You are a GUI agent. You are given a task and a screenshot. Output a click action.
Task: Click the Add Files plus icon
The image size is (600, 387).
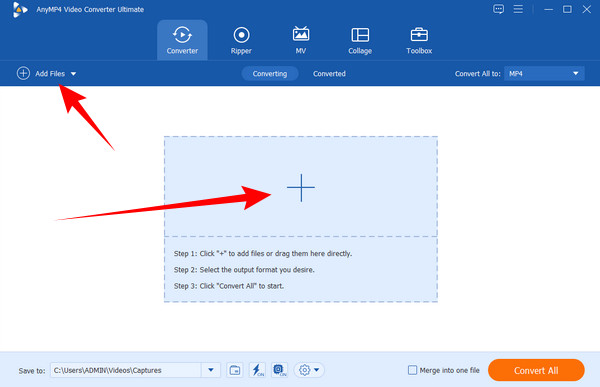click(x=23, y=73)
